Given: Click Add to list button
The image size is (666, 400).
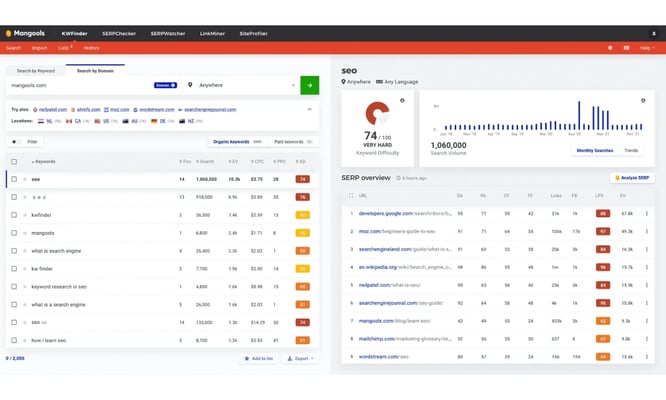Looking at the screenshot, I should point(259,358).
